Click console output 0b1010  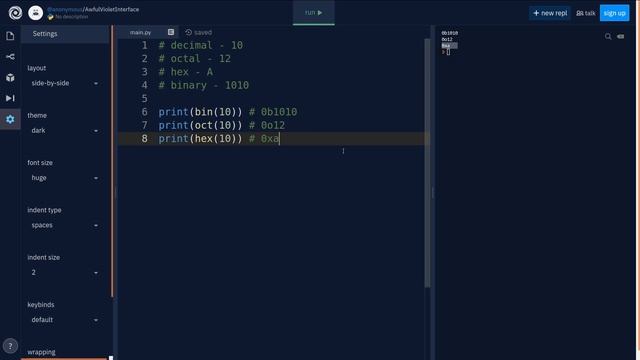point(449,33)
